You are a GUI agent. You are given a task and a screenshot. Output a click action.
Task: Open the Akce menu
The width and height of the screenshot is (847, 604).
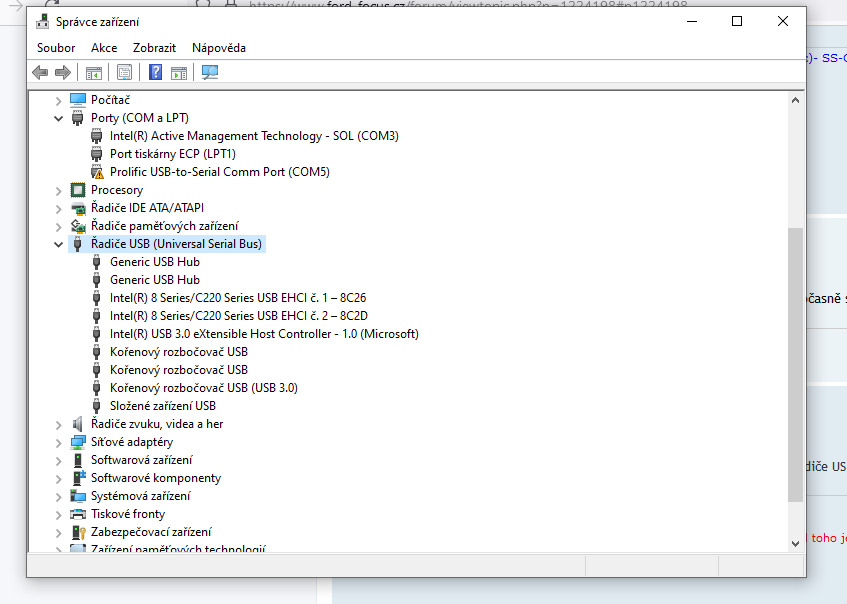tap(104, 48)
